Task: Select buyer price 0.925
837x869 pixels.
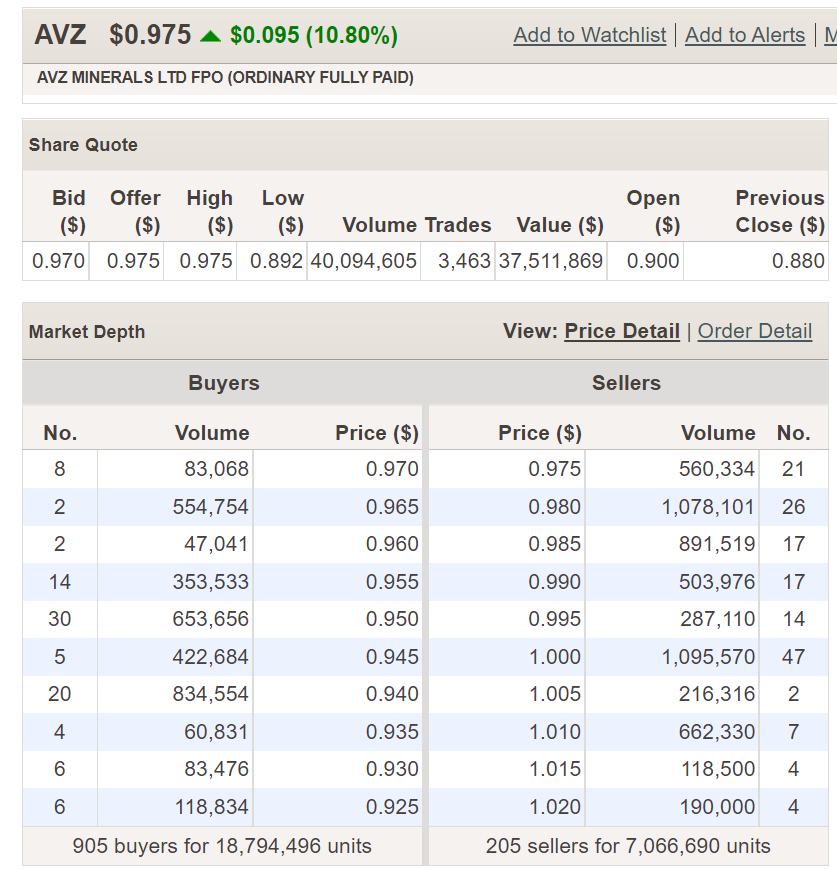Action: click(x=392, y=807)
